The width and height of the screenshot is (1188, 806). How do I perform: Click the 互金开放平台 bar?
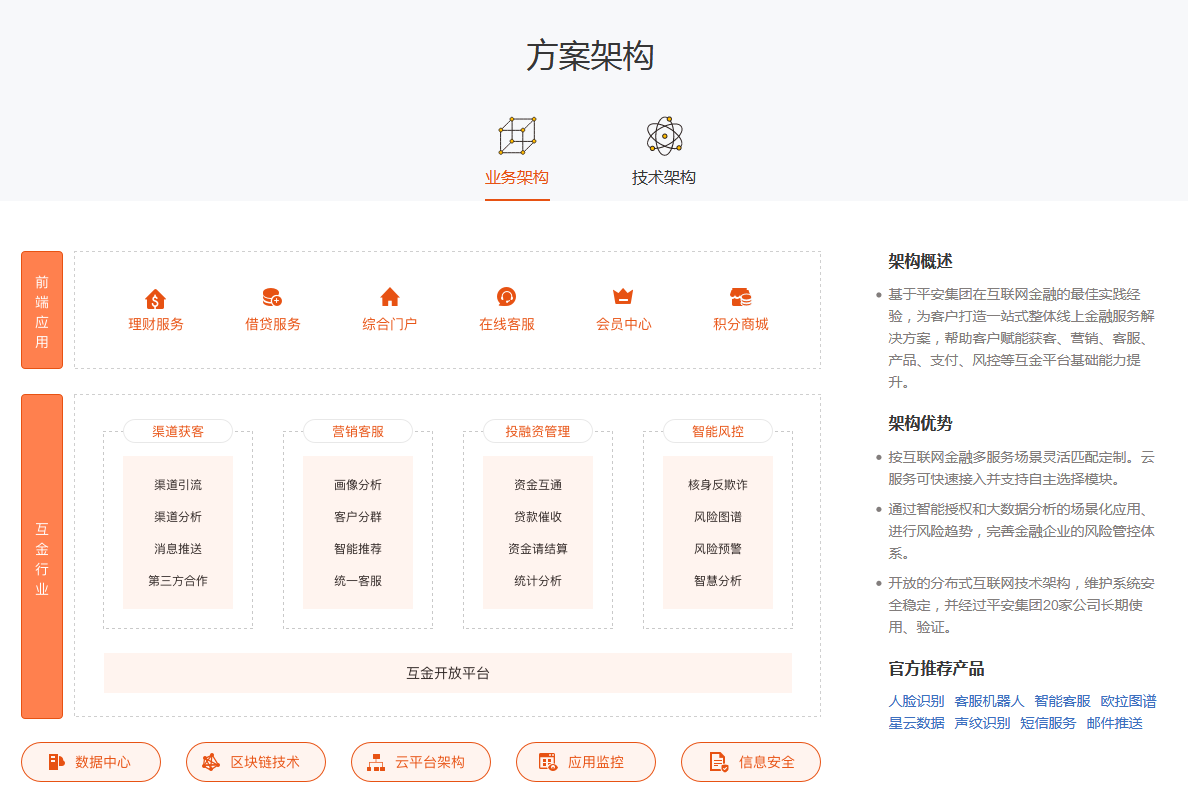[x=448, y=673]
